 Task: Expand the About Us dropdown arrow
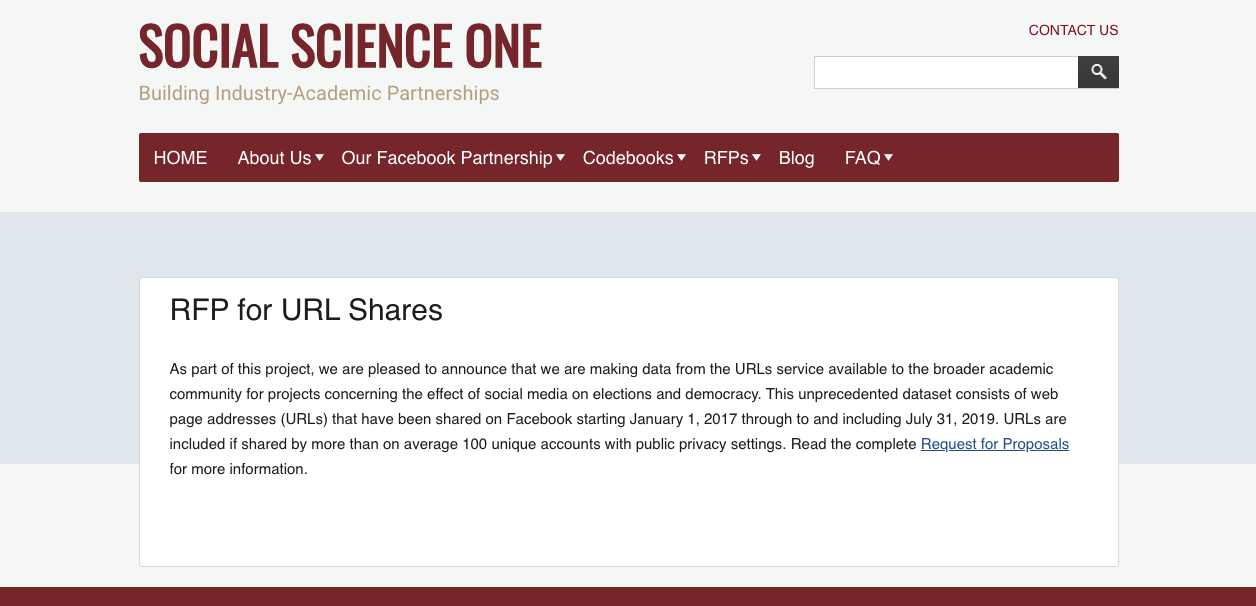pos(319,157)
